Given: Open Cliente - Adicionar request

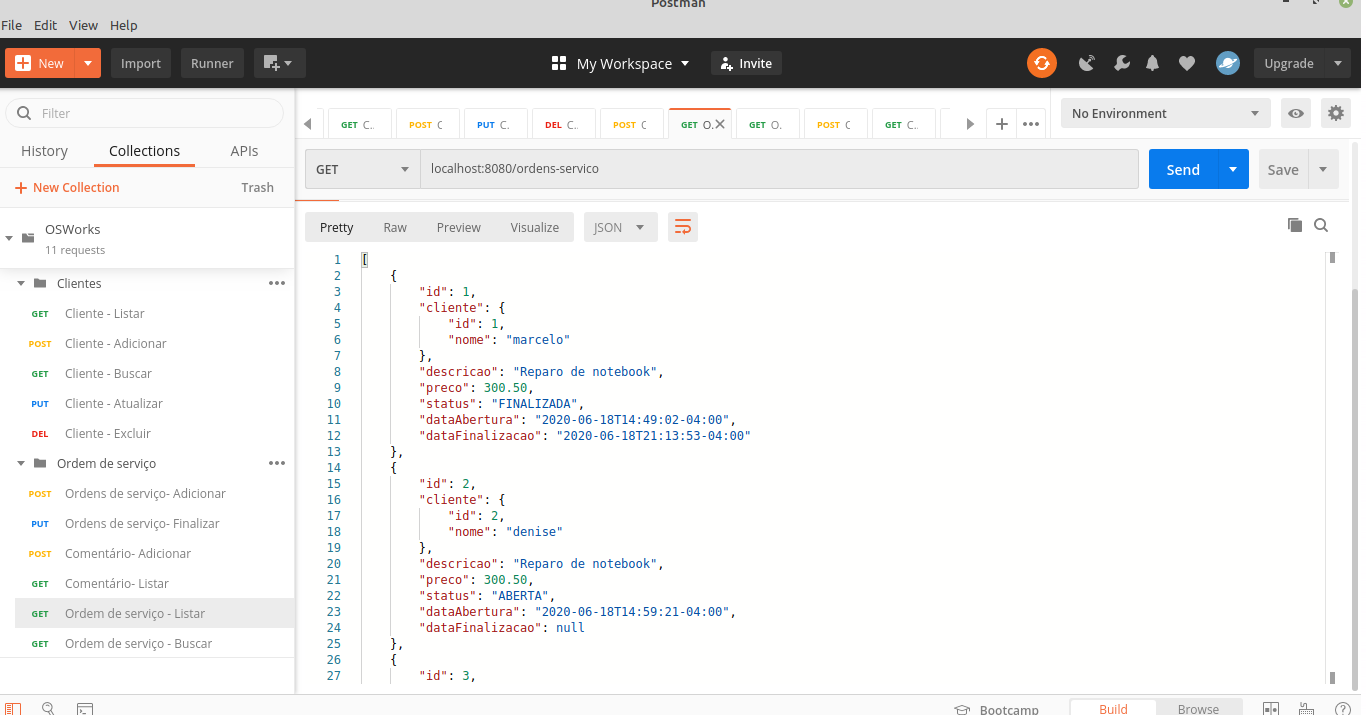Looking at the screenshot, I should [116, 343].
